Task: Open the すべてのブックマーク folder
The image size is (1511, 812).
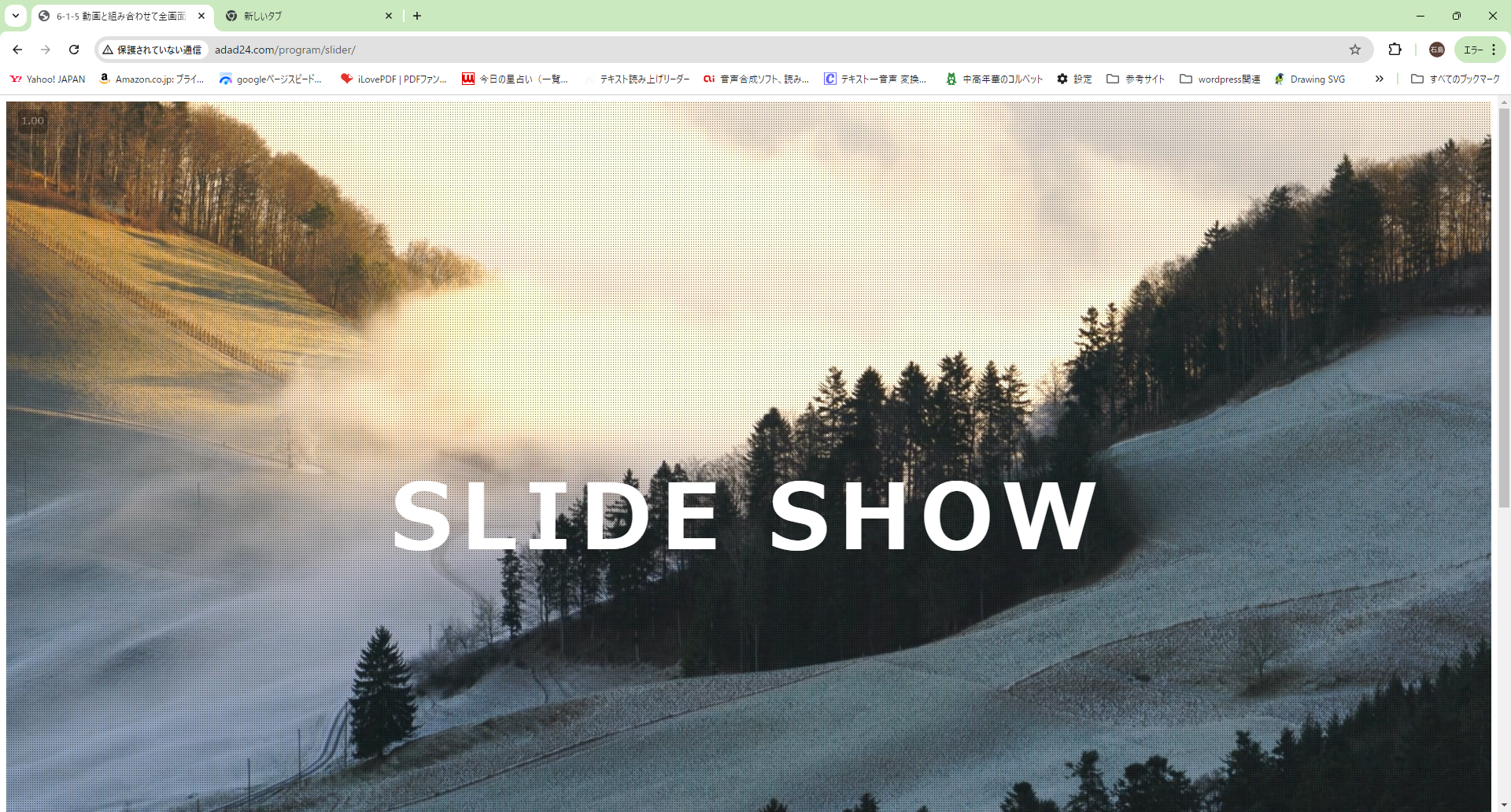Action: coord(1456,79)
